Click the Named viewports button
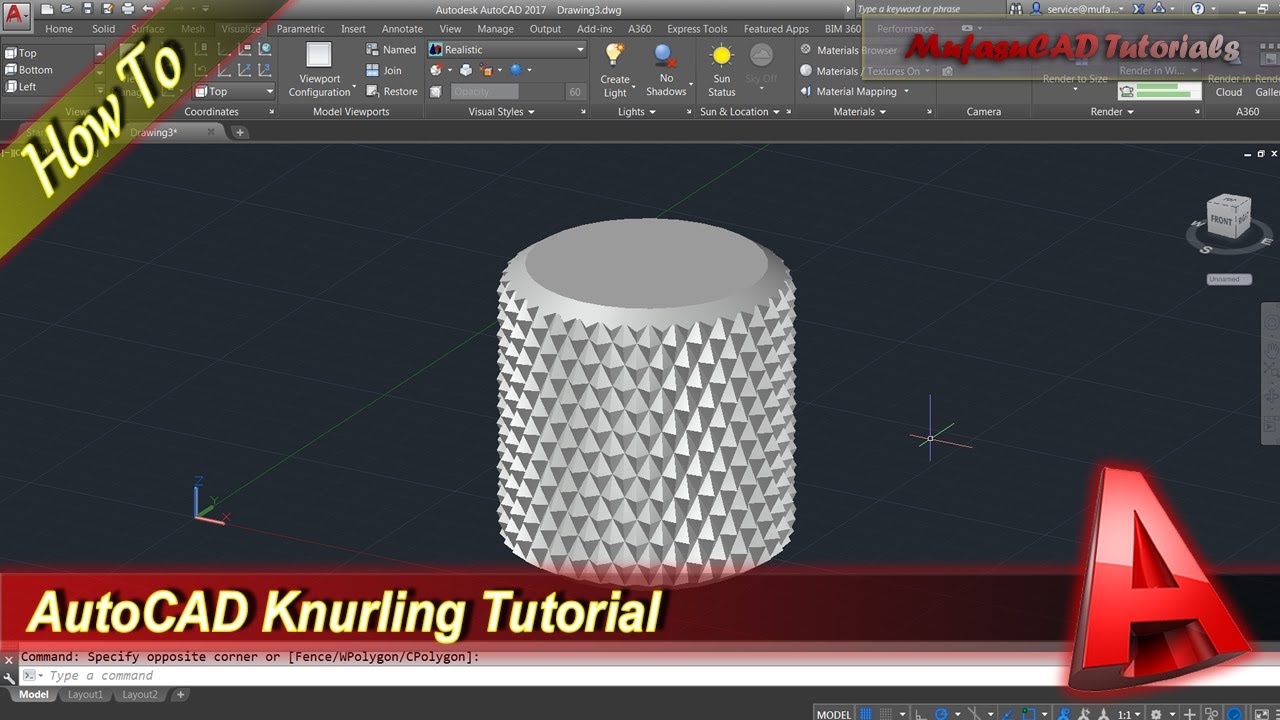Image resolution: width=1280 pixels, height=720 pixels. tap(391, 49)
